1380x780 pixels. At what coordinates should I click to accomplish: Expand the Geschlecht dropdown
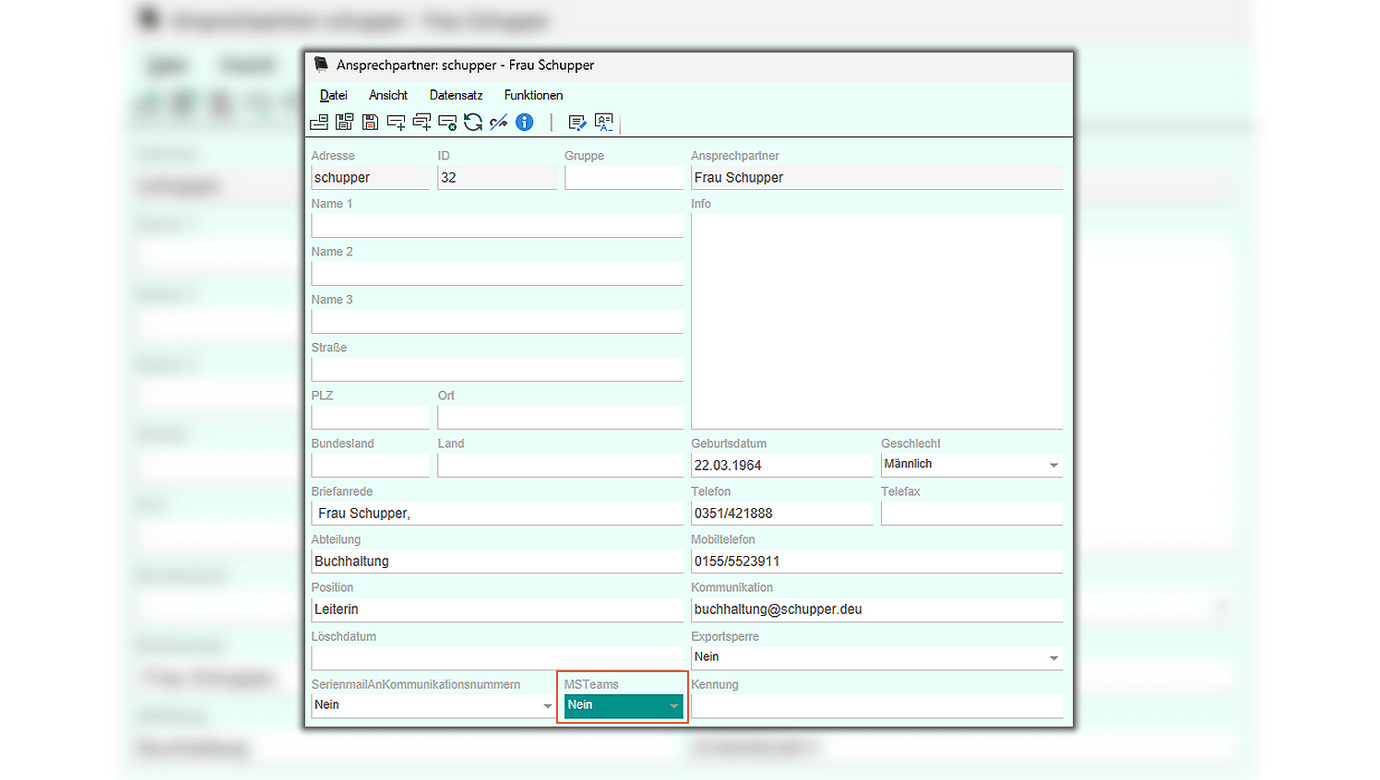coord(1053,465)
